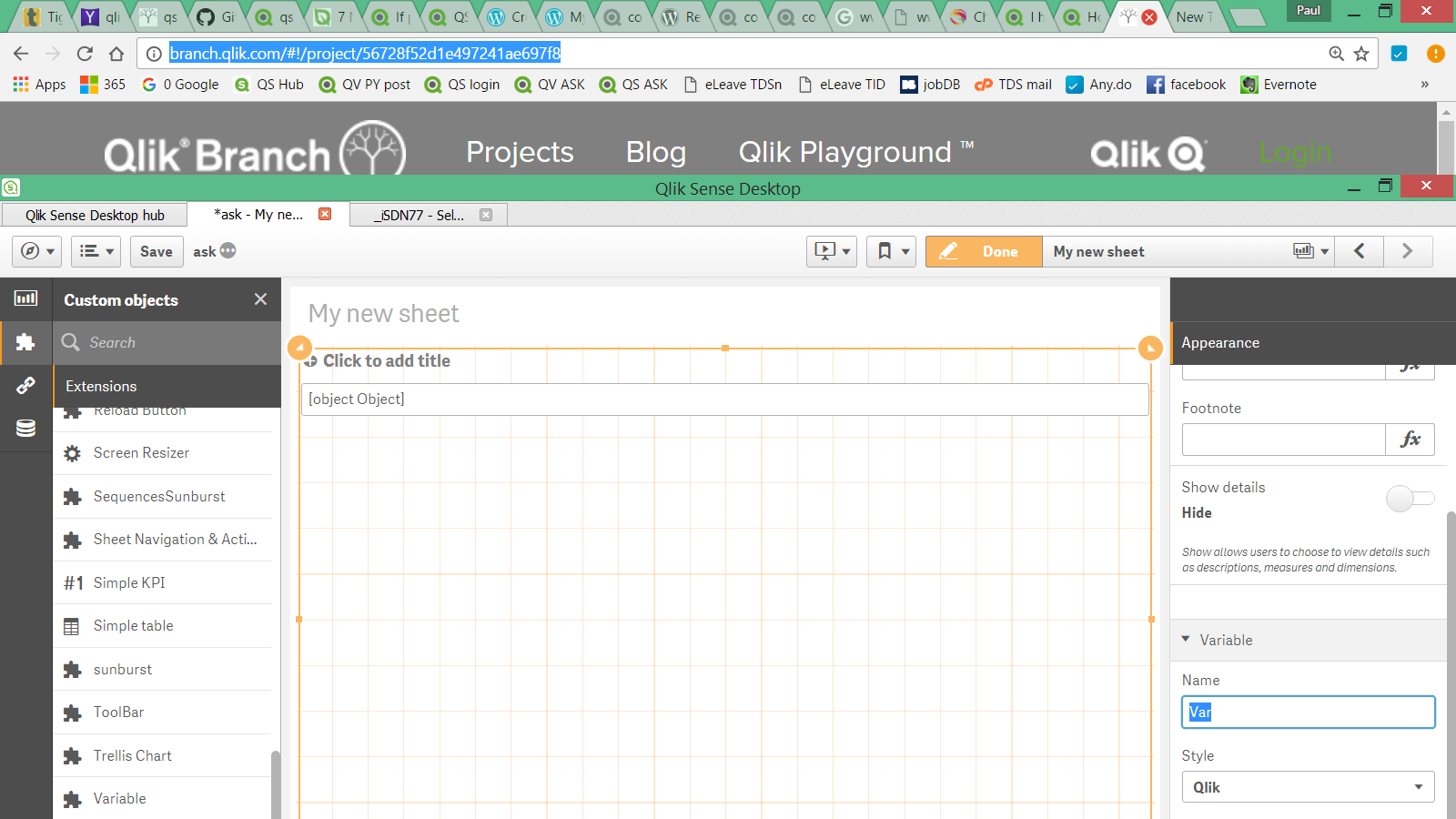Close the ask - My ne... tab
Image resolution: width=1456 pixels, height=819 pixels.
click(x=325, y=214)
